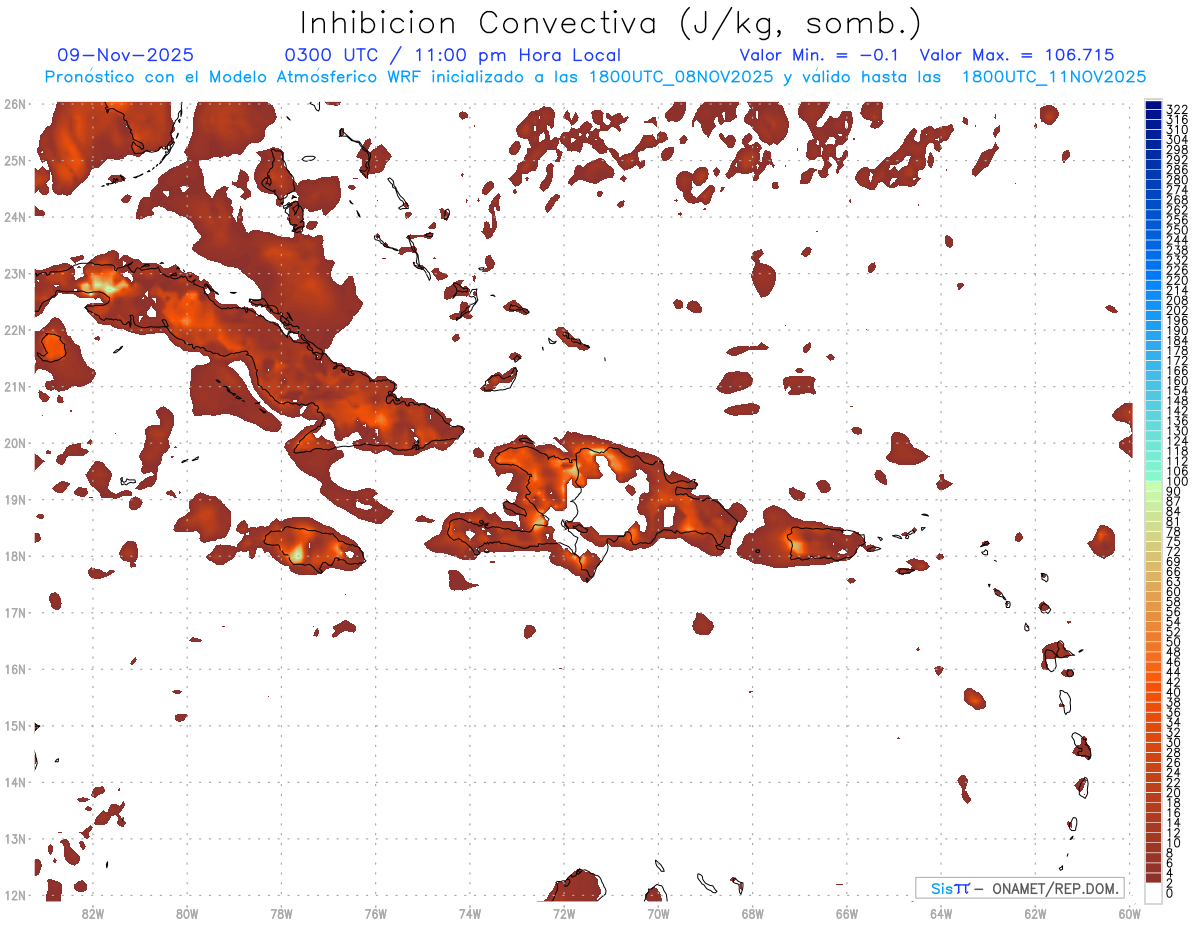The width and height of the screenshot is (1200, 927).
Task: Click the '15N' latitude label
Action: coord(14,725)
